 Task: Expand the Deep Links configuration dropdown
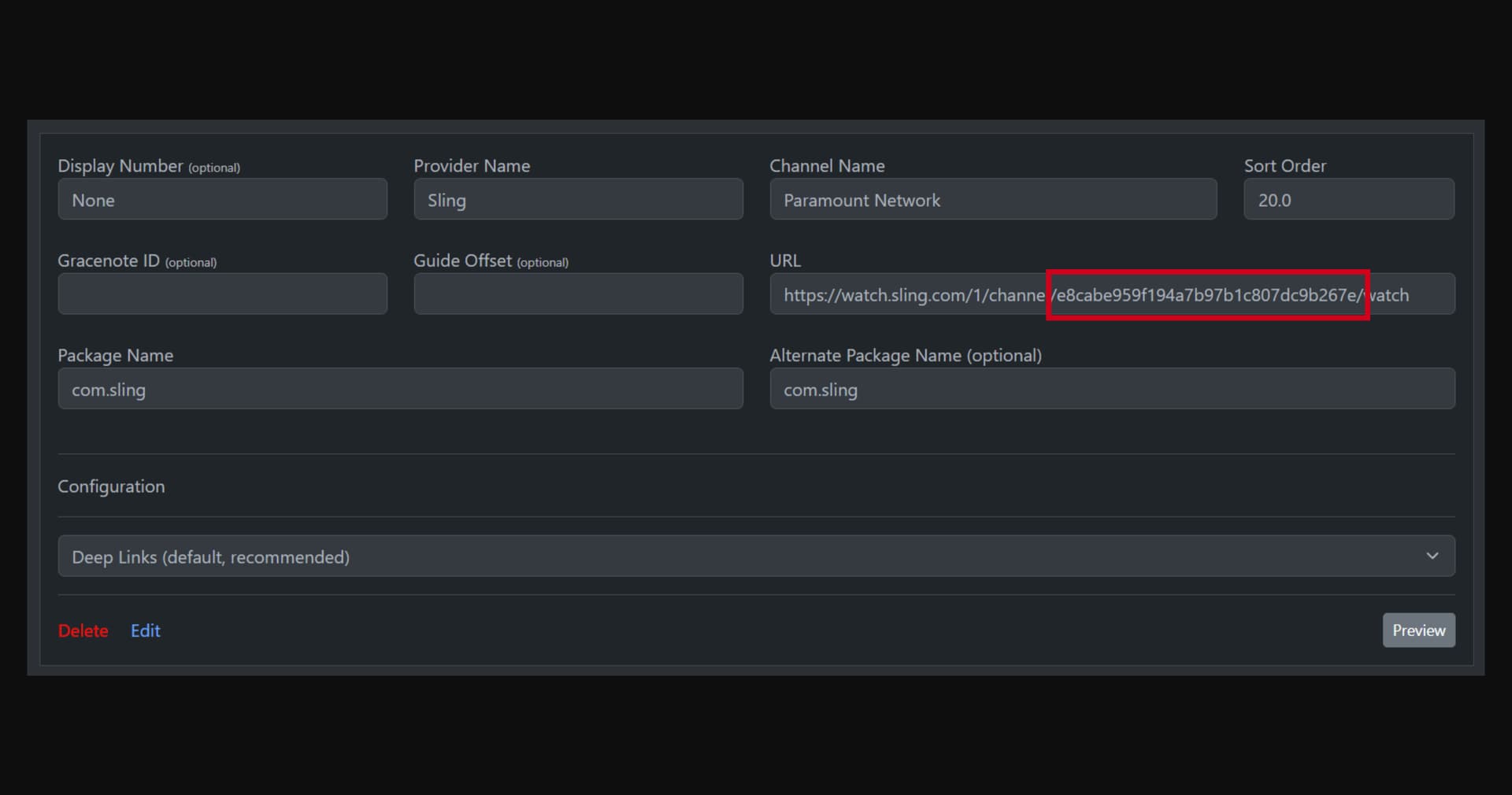[x=756, y=556]
